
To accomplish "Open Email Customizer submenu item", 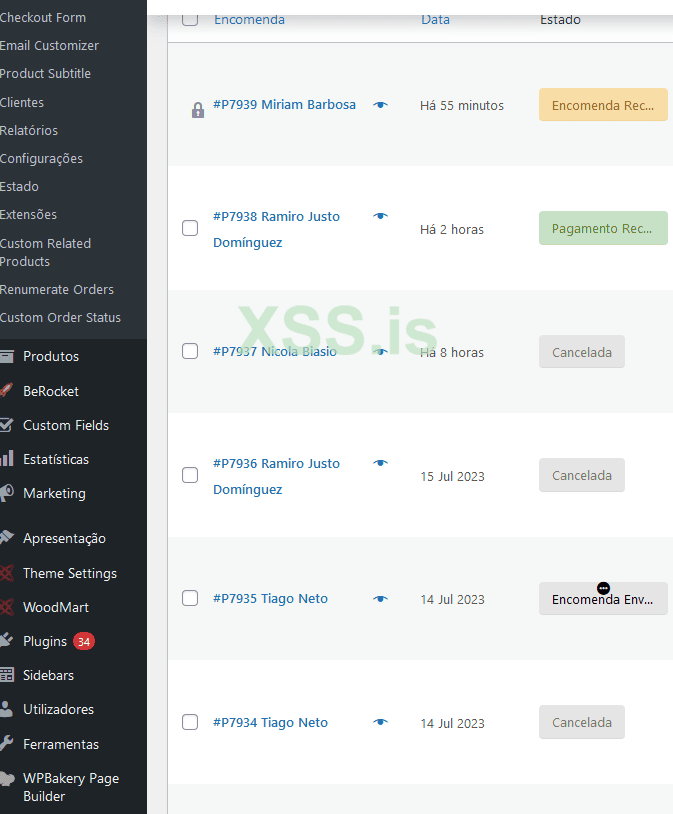I will [x=49, y=46].
